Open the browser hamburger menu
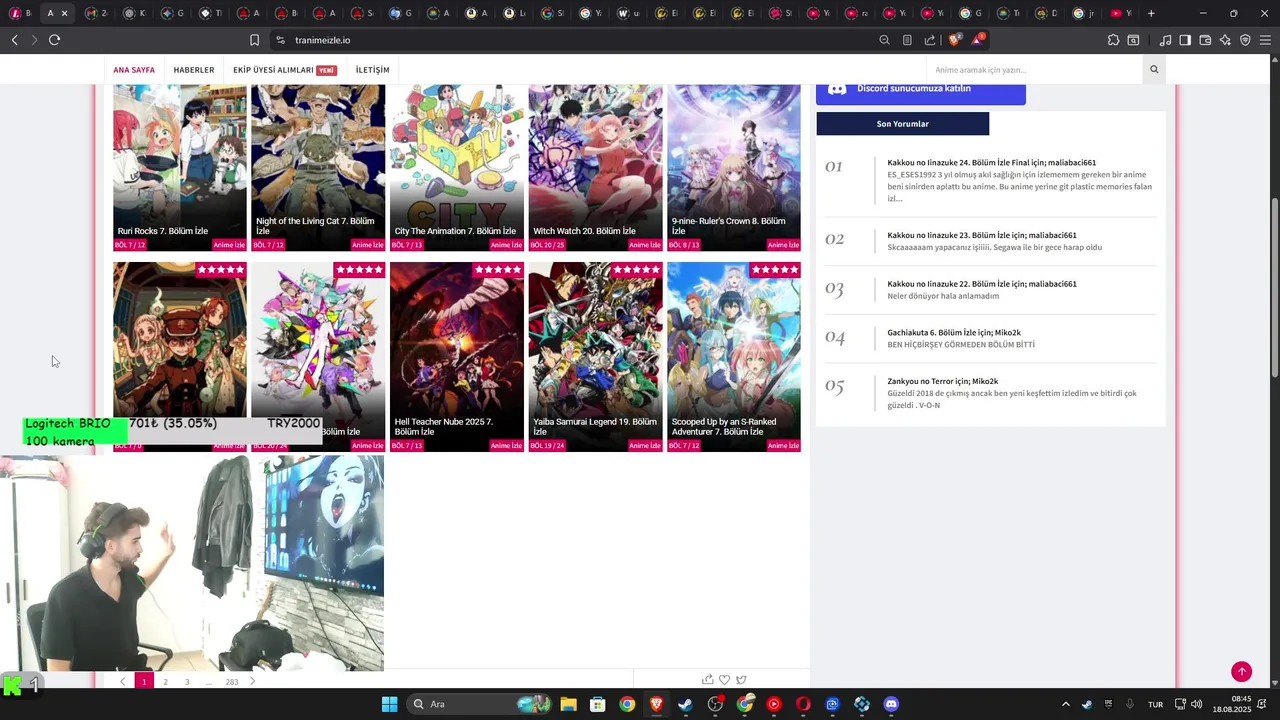Screen dimensions: 1280x720 (x=1265, y=40)
